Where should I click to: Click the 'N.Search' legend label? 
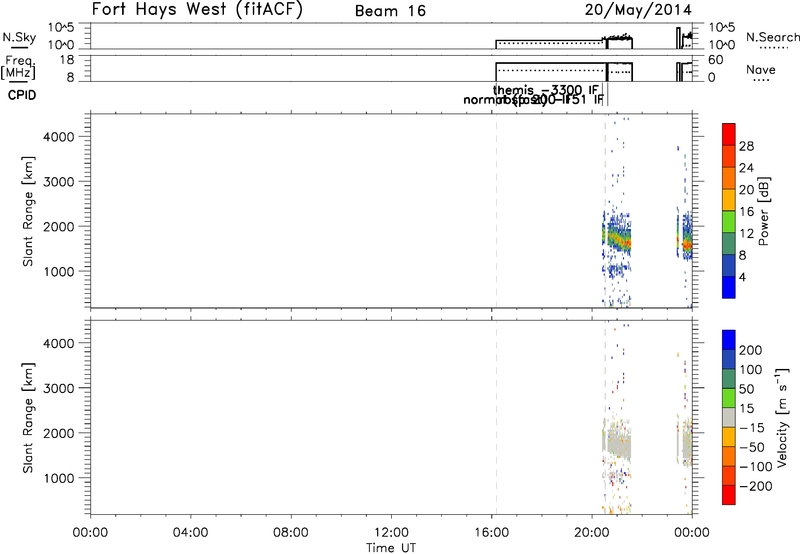[x=772, y=37]
